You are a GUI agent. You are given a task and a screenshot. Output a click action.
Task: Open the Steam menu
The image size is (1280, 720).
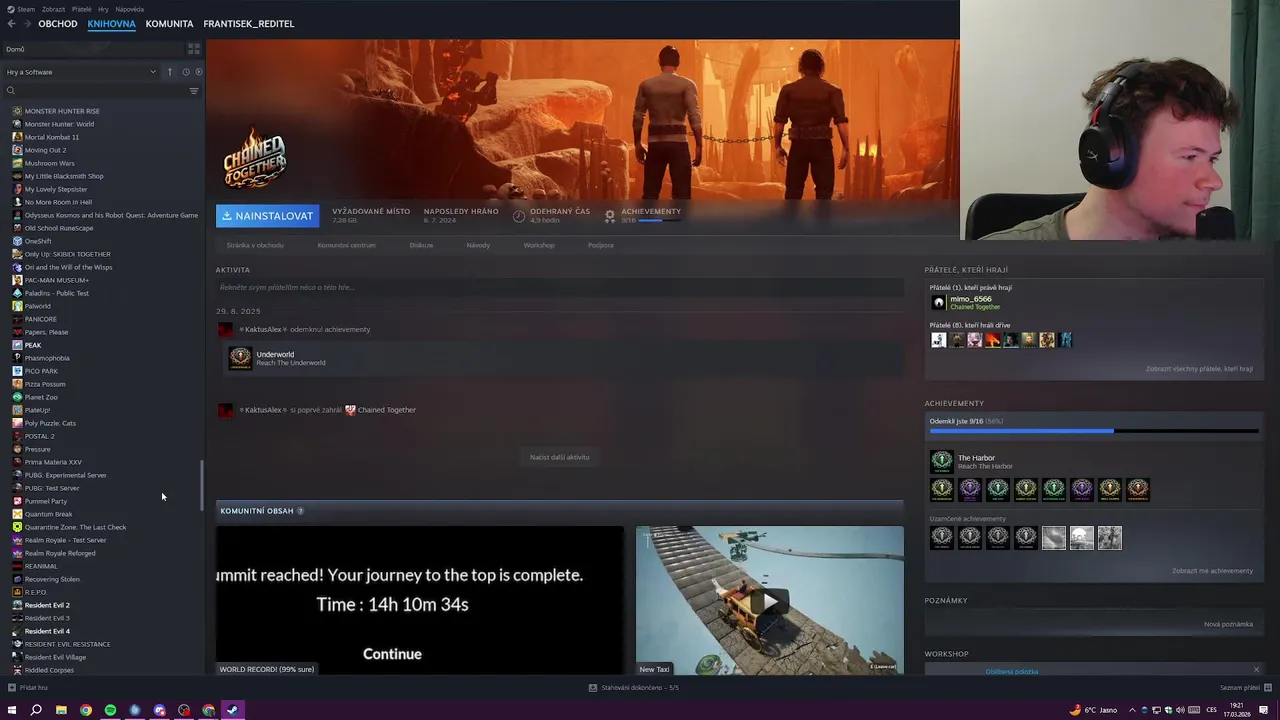pos(25,9)
